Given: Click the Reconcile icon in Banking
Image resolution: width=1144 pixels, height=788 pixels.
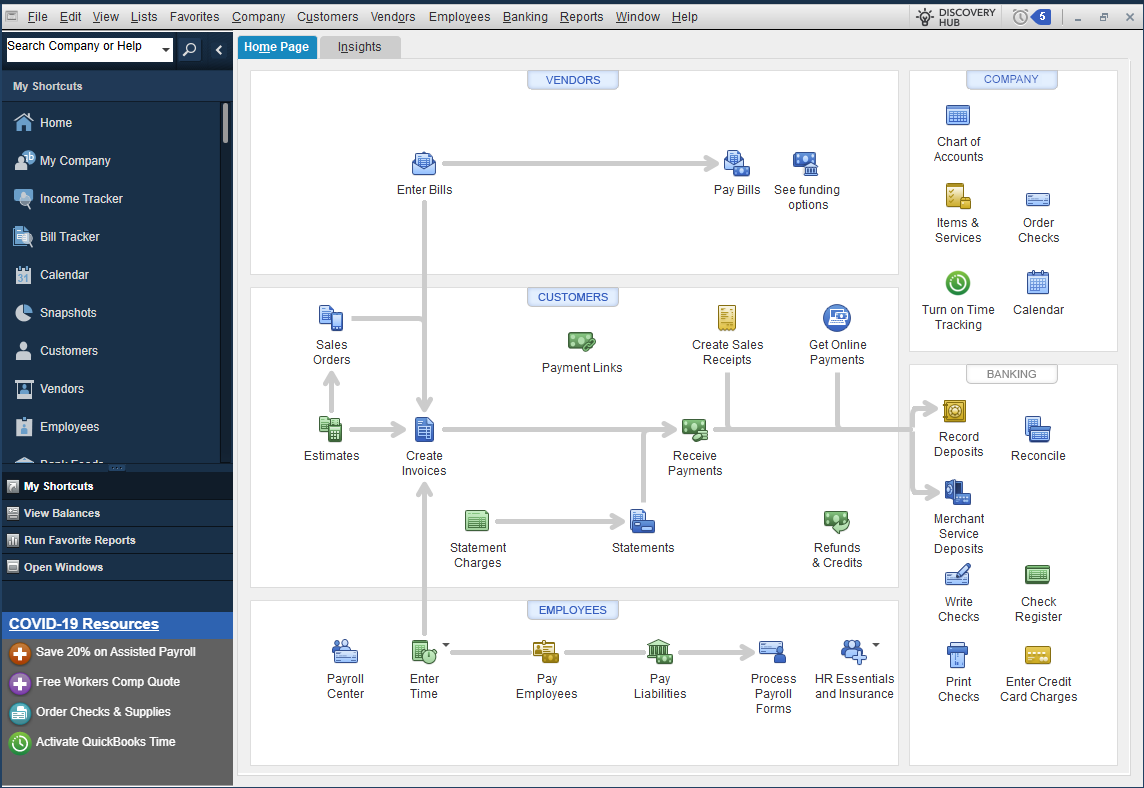Looking at the screenshot, I should [1038, 430].
